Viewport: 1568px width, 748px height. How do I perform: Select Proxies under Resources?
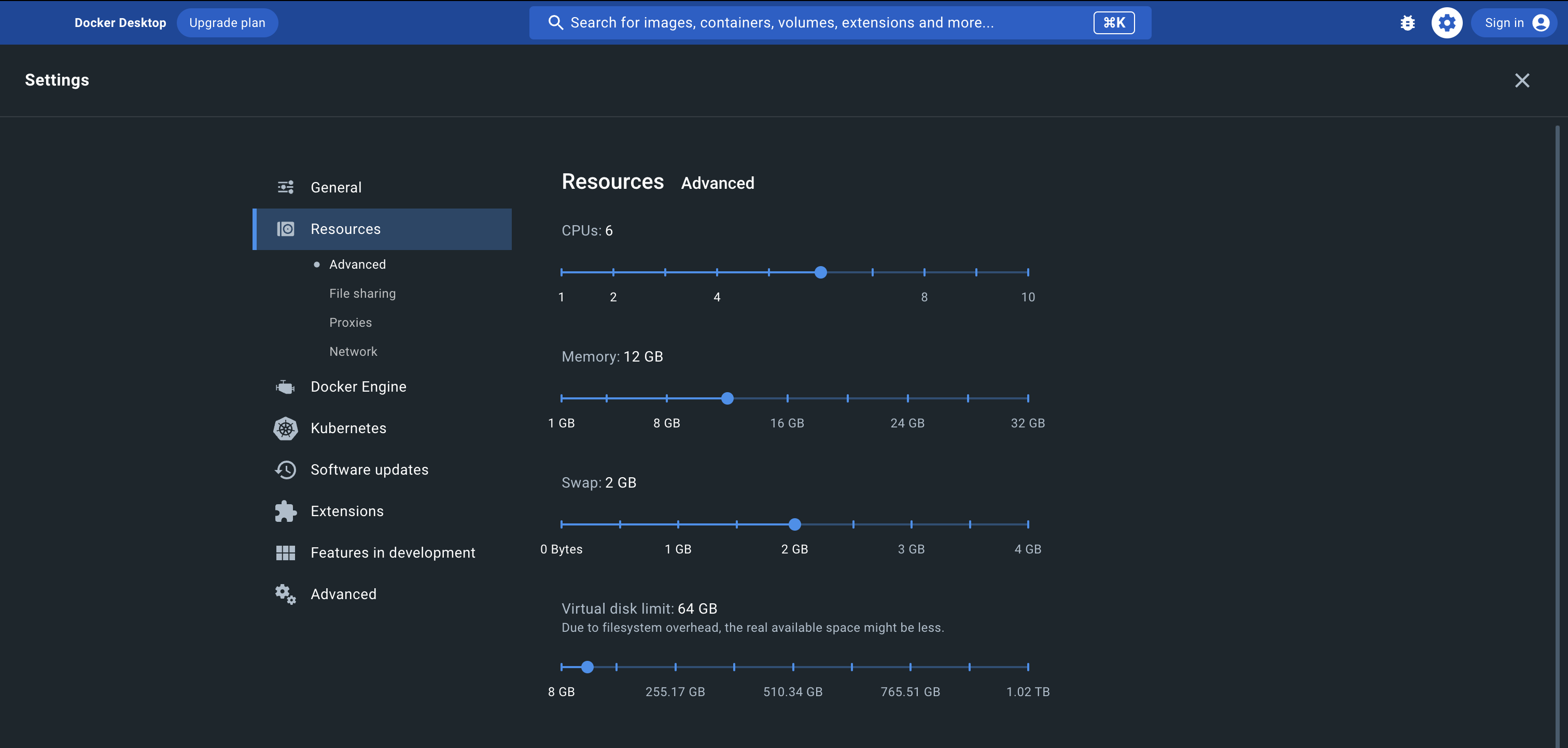pyautogui.click(x=351, y=323)
